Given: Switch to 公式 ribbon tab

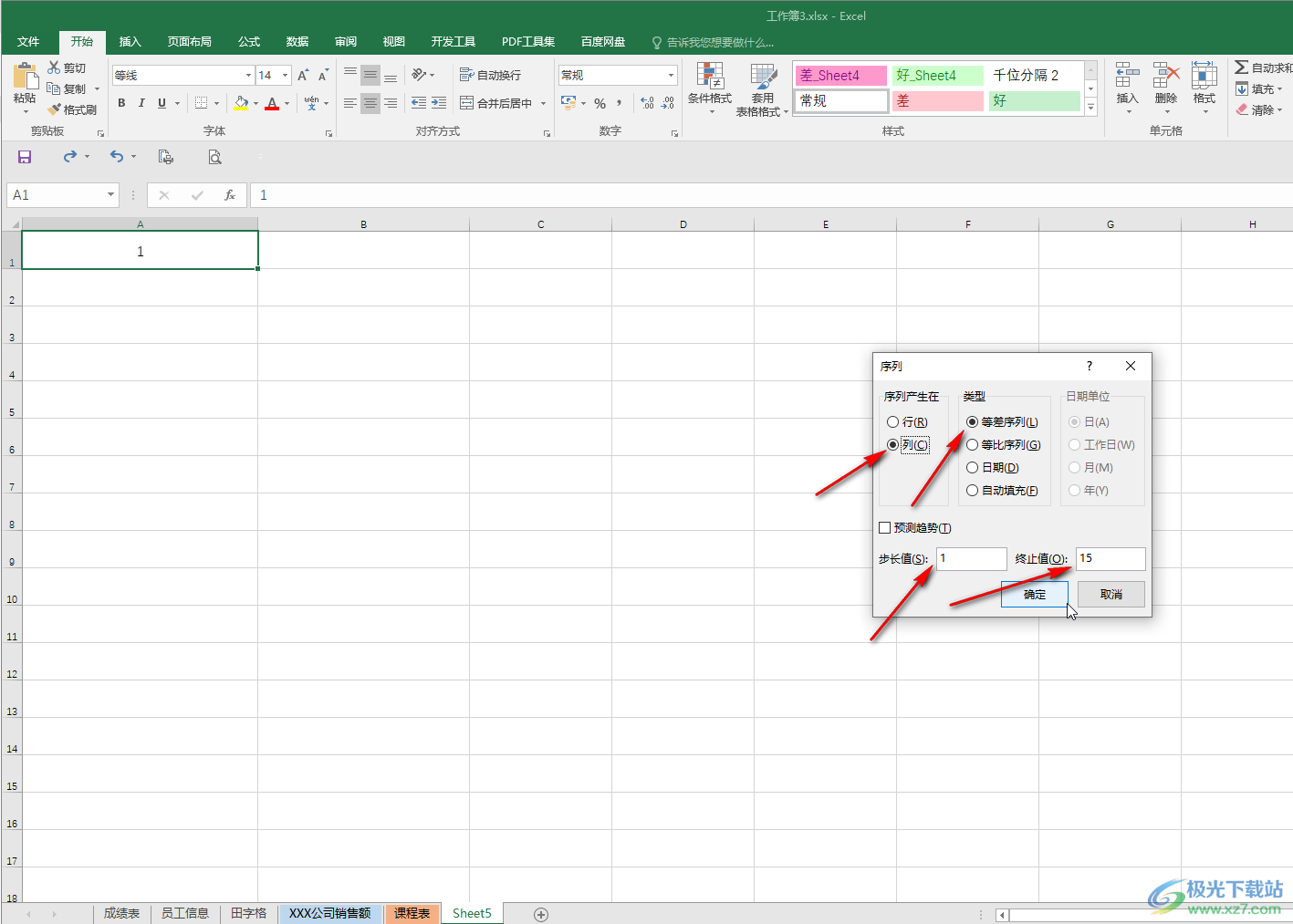Looking at the screenshot, I should [x=249, y=41].
